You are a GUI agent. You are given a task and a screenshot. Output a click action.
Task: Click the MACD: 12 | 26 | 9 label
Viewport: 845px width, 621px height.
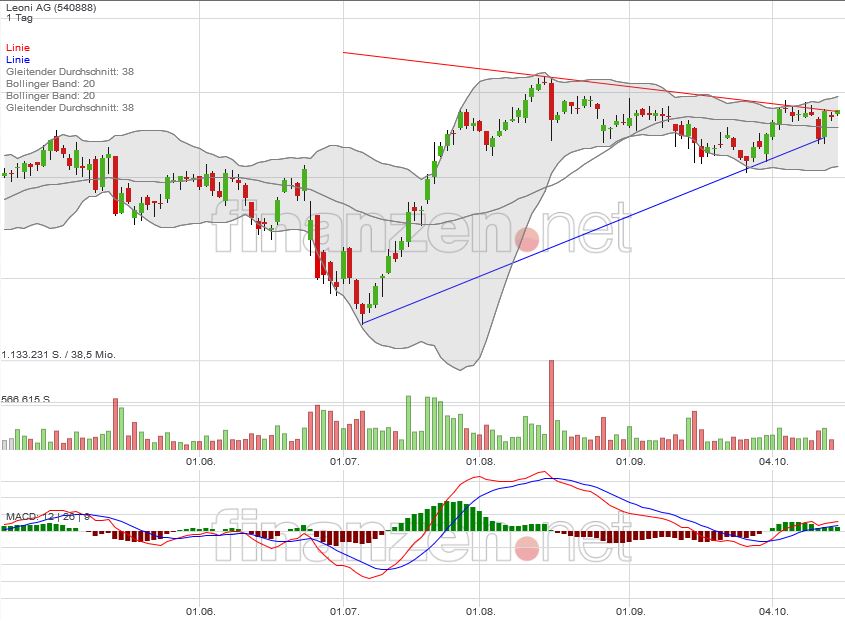coord(48,516)
